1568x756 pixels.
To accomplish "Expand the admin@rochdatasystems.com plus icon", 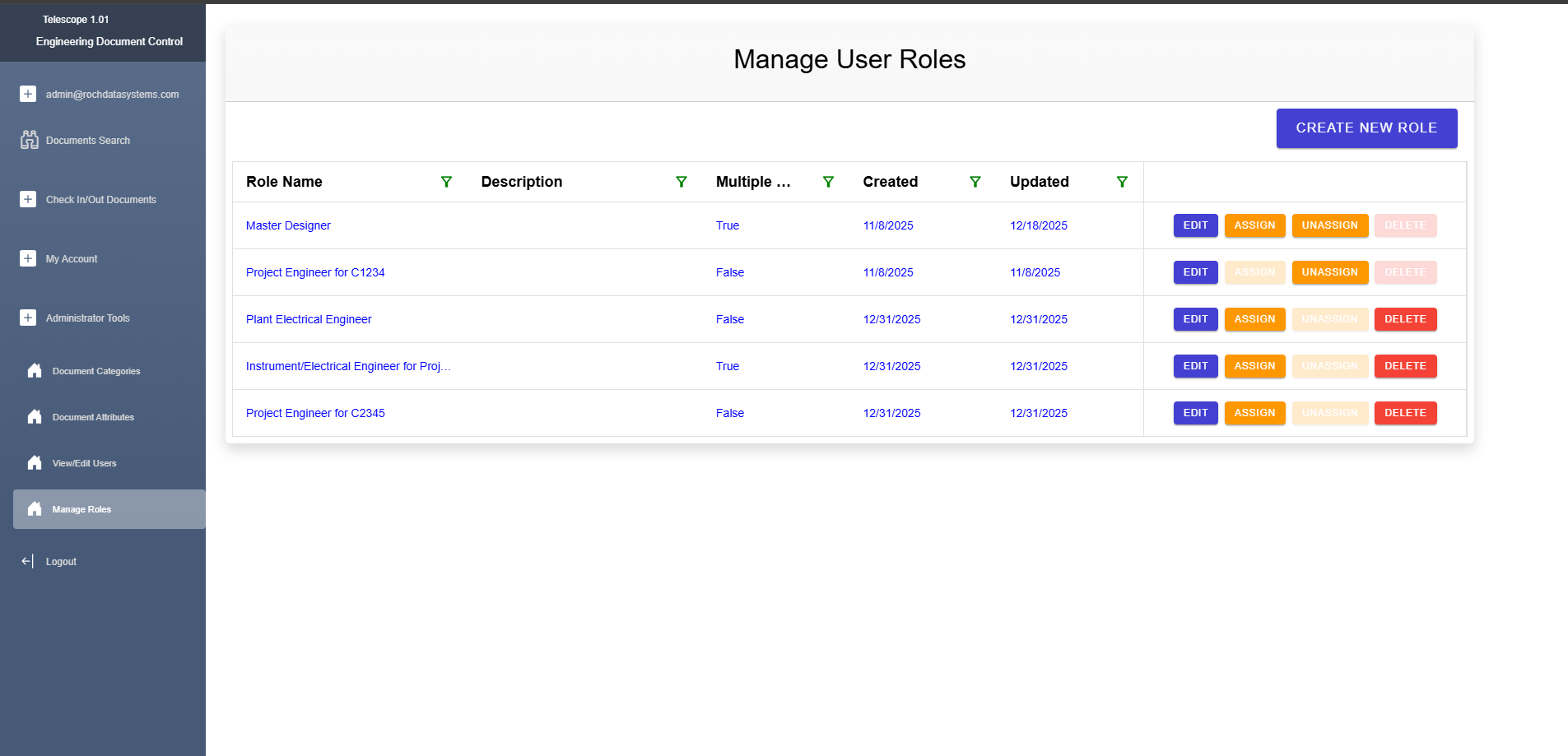I will pyautogui.click(x=28, y=94).
